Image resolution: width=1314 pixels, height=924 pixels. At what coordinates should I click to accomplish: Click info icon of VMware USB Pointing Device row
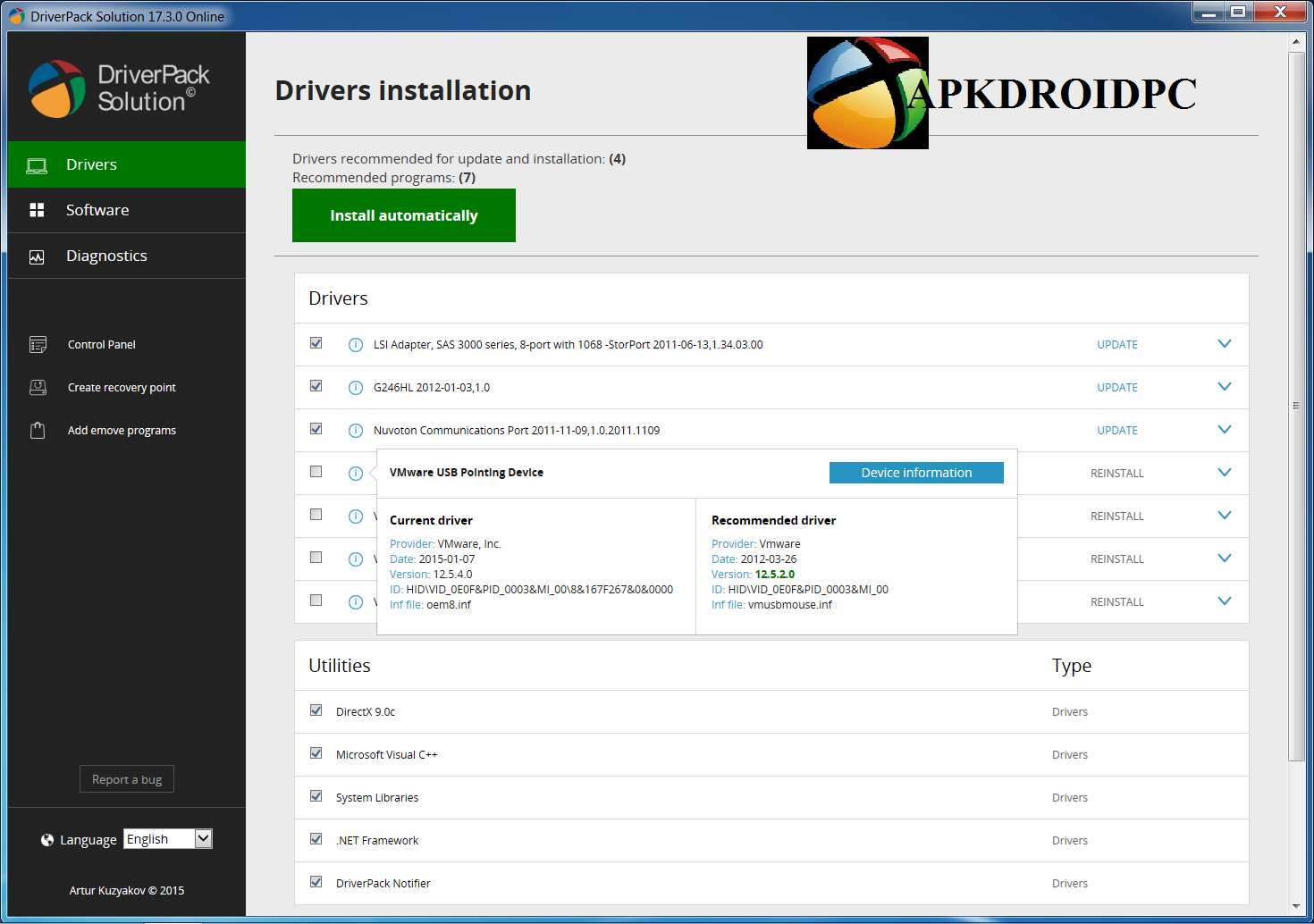[x=355, y=474]
